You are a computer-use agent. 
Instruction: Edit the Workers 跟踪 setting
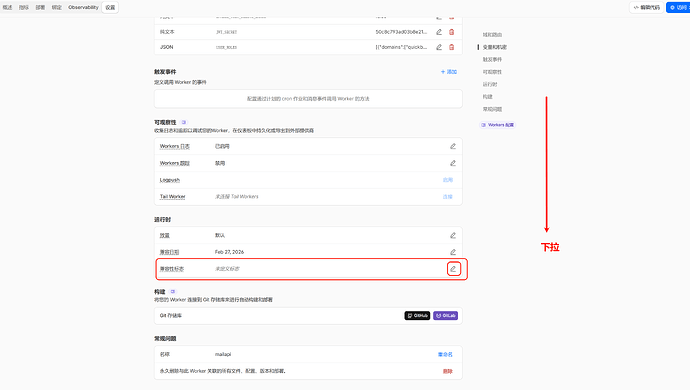[x=453, y=163]
